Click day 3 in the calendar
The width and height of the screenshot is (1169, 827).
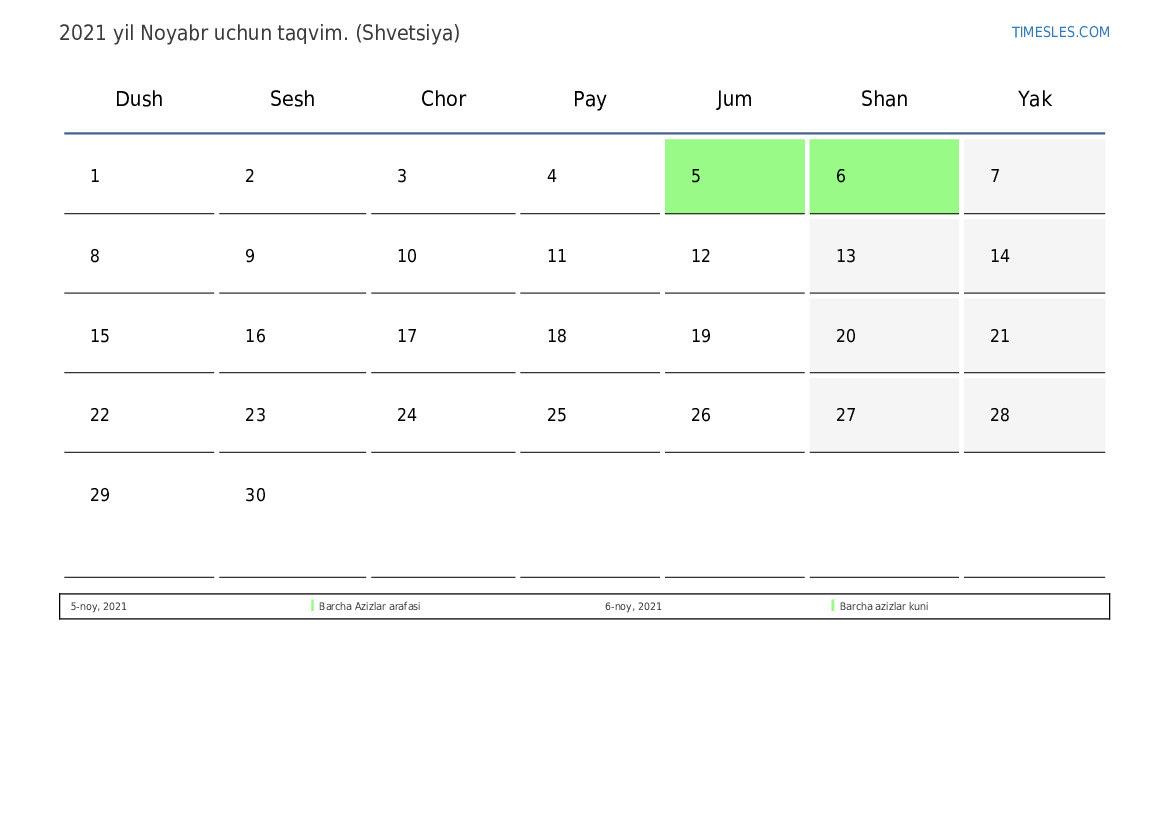(443, 176)
